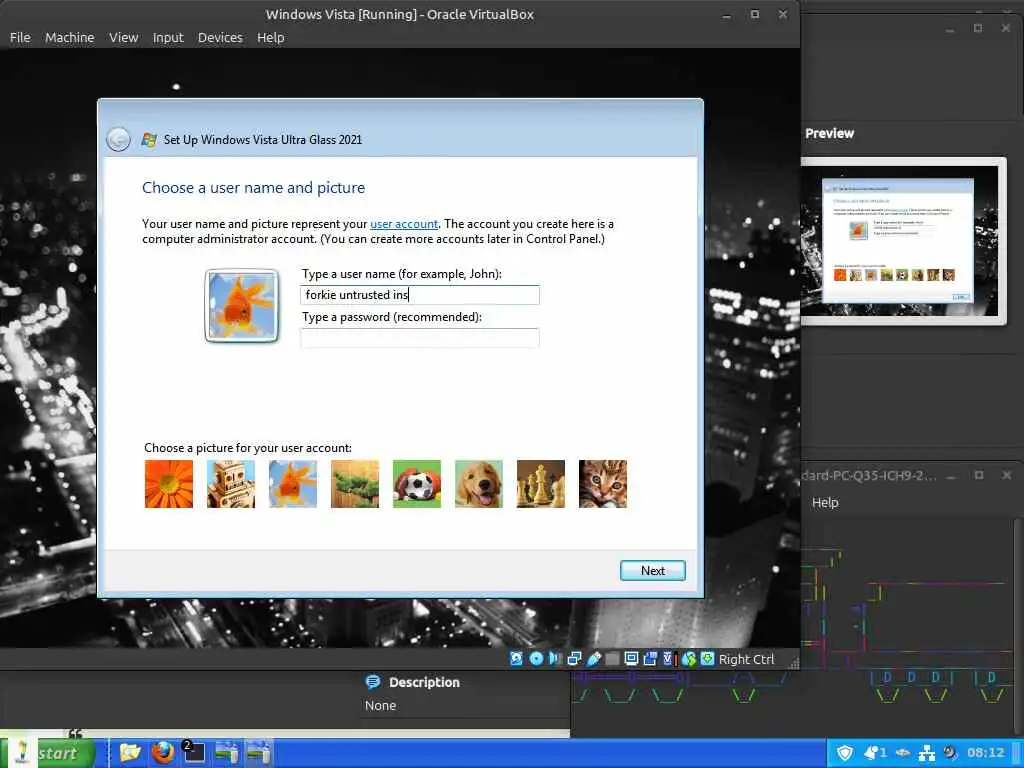Click the system tray icon left of the clock
This screenshot has width=1024, height=768.
pos(950,752)
